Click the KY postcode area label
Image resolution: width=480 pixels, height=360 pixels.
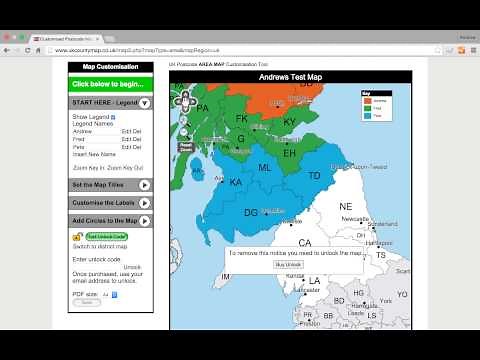pyautogui.click(x=289, y=122)
